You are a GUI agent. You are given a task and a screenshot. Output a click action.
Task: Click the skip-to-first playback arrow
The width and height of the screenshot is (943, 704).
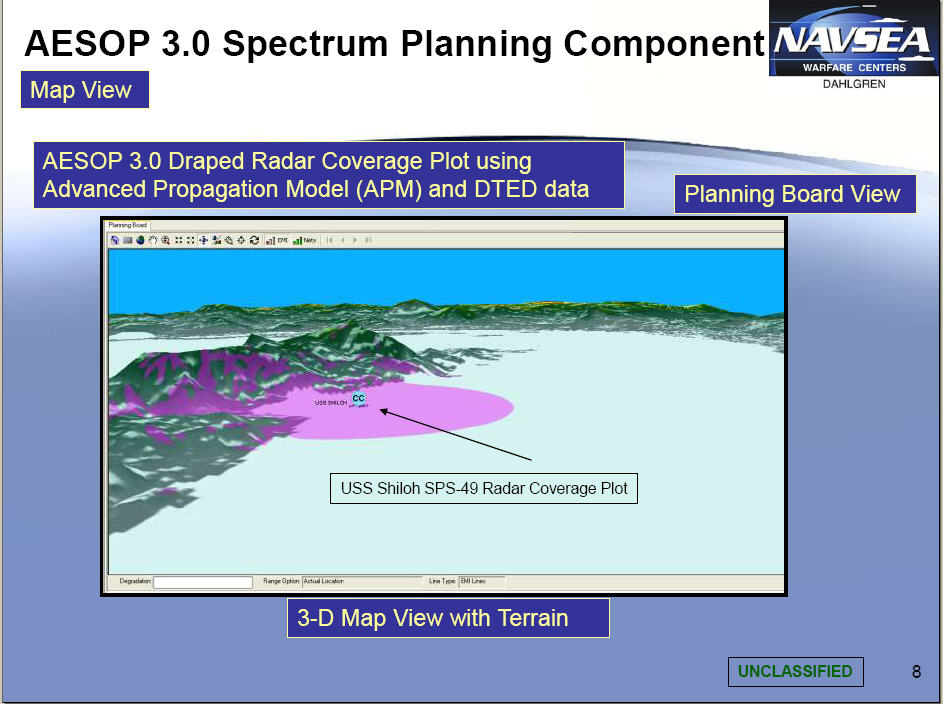(330, 240)
